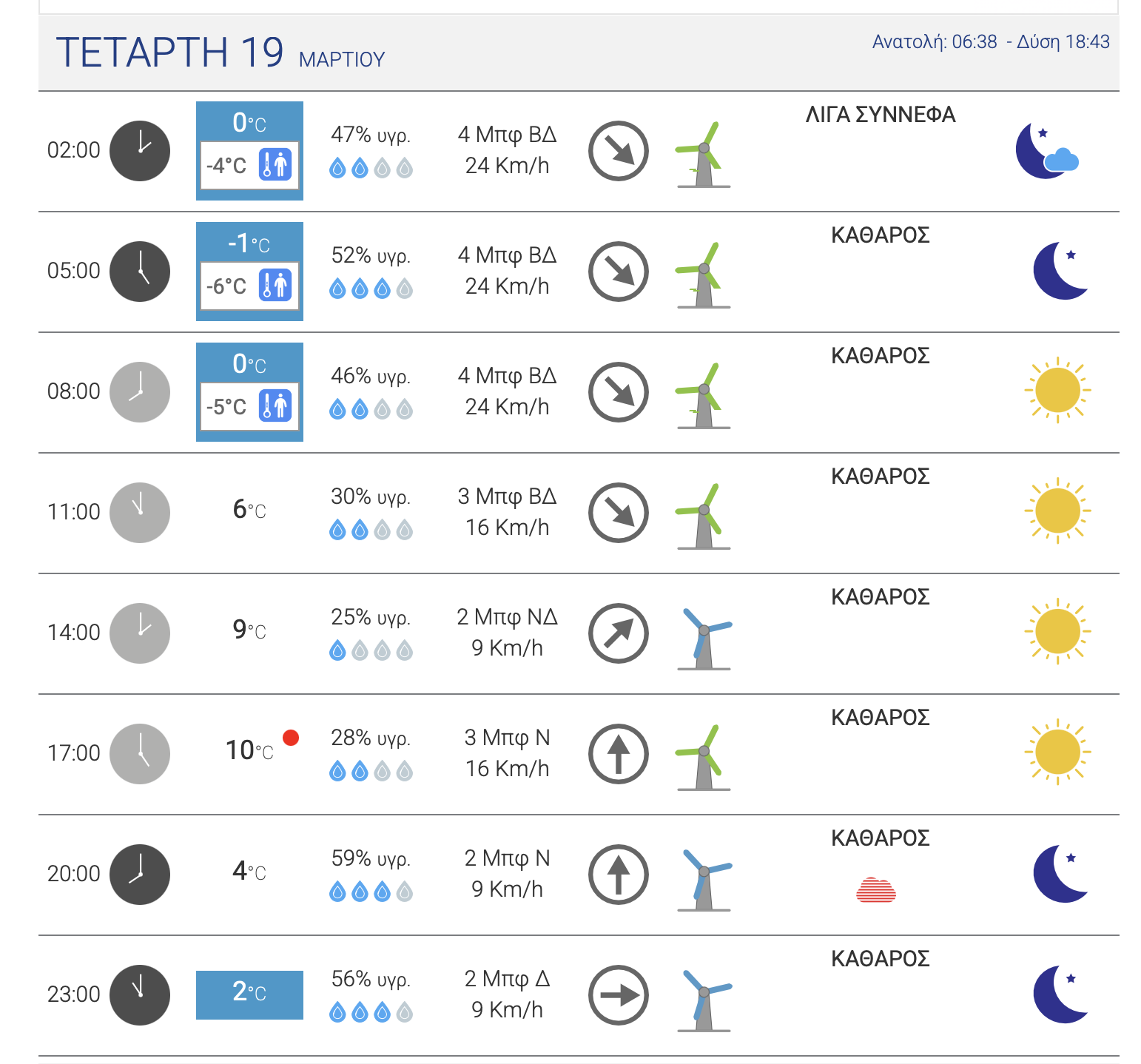Click the feels-like thermometer icon at 02:00

coord(275,164)
